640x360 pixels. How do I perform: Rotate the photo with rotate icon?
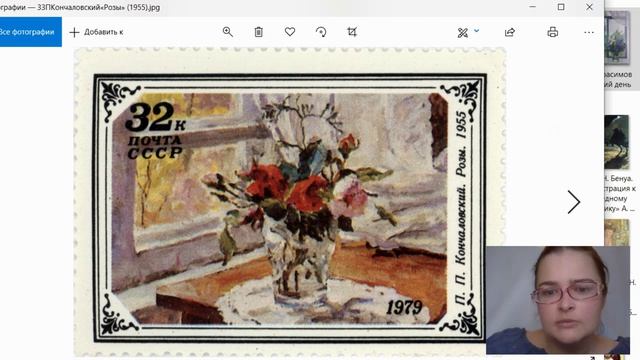(x=321, y=32)
